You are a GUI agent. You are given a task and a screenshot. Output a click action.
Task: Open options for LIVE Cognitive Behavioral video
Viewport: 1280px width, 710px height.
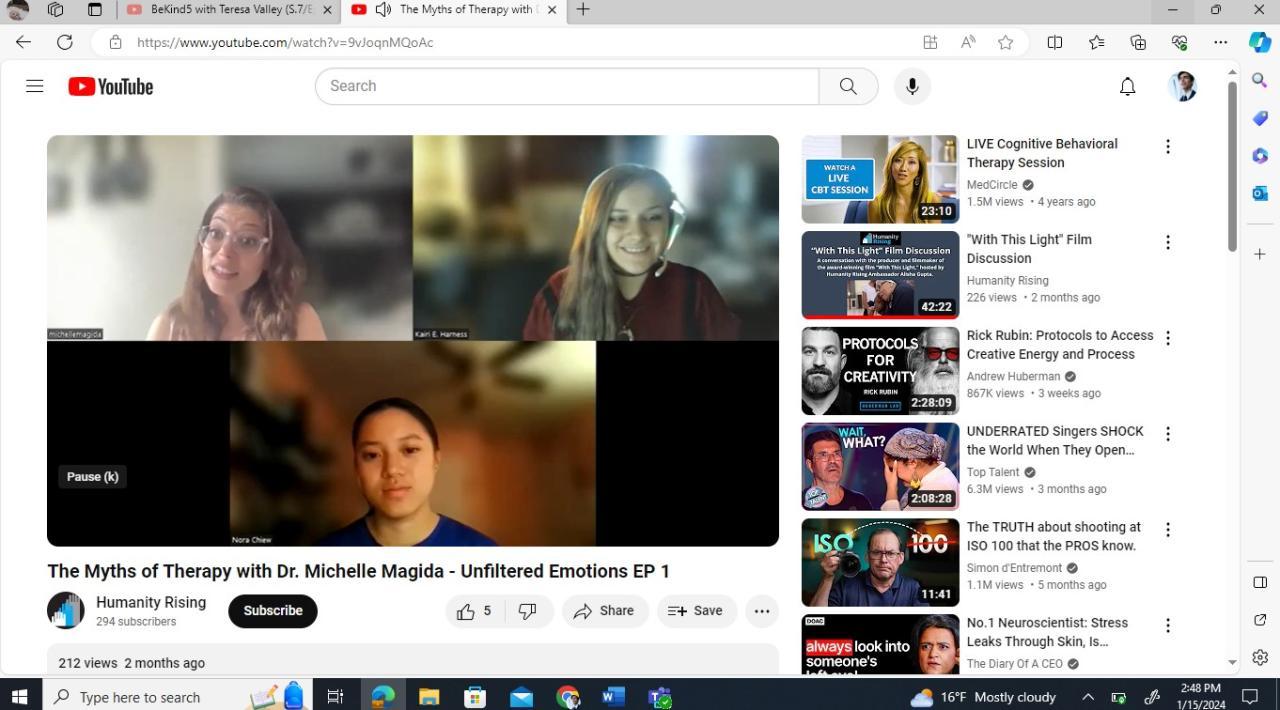1167,147
